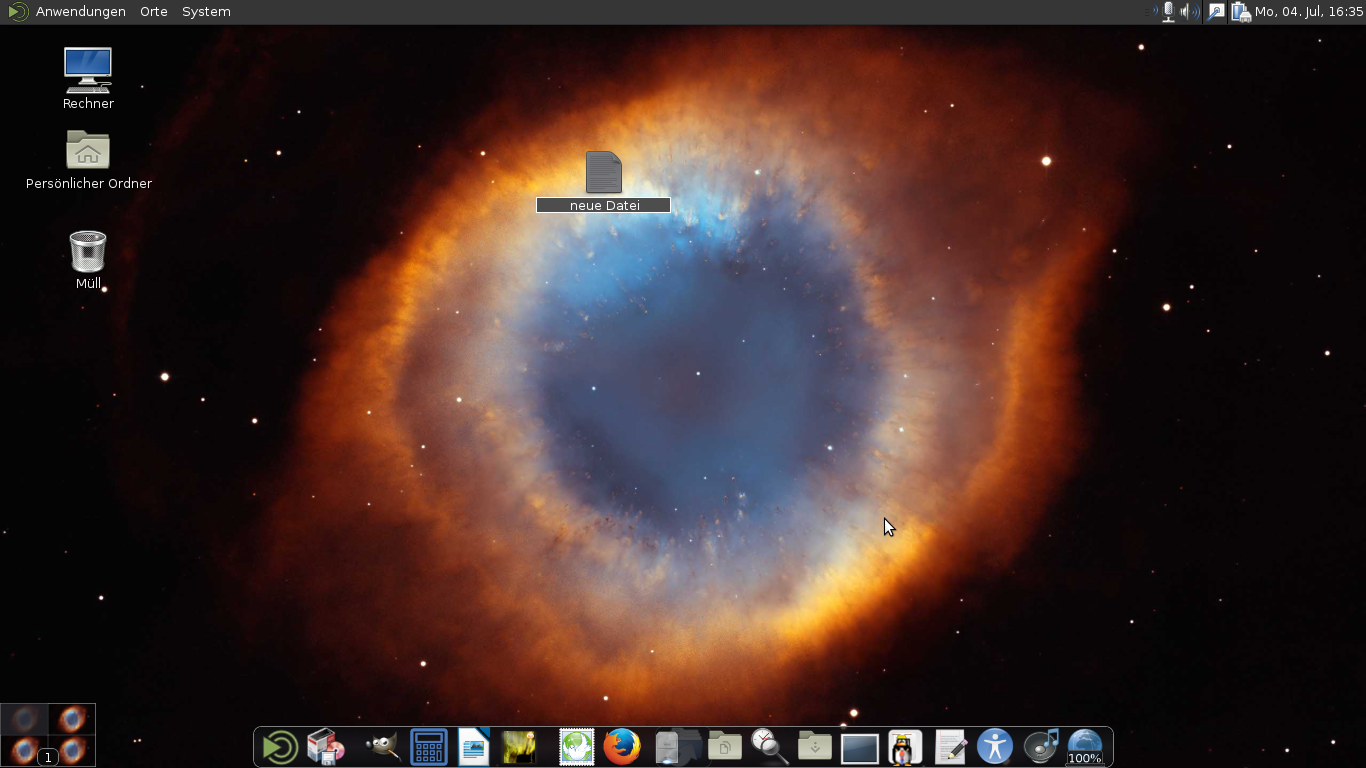1366x768 pixels.
Task: Click the neue Datei filename label
Action: point(604,205)
